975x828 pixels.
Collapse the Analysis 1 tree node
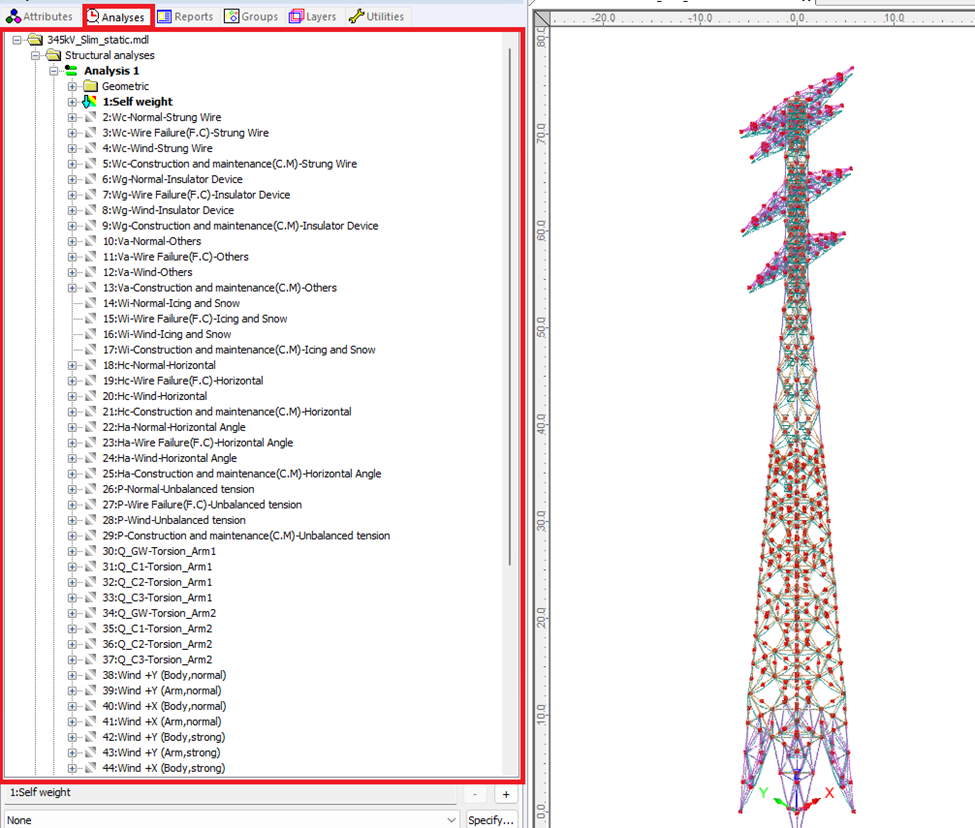point(53,71)
